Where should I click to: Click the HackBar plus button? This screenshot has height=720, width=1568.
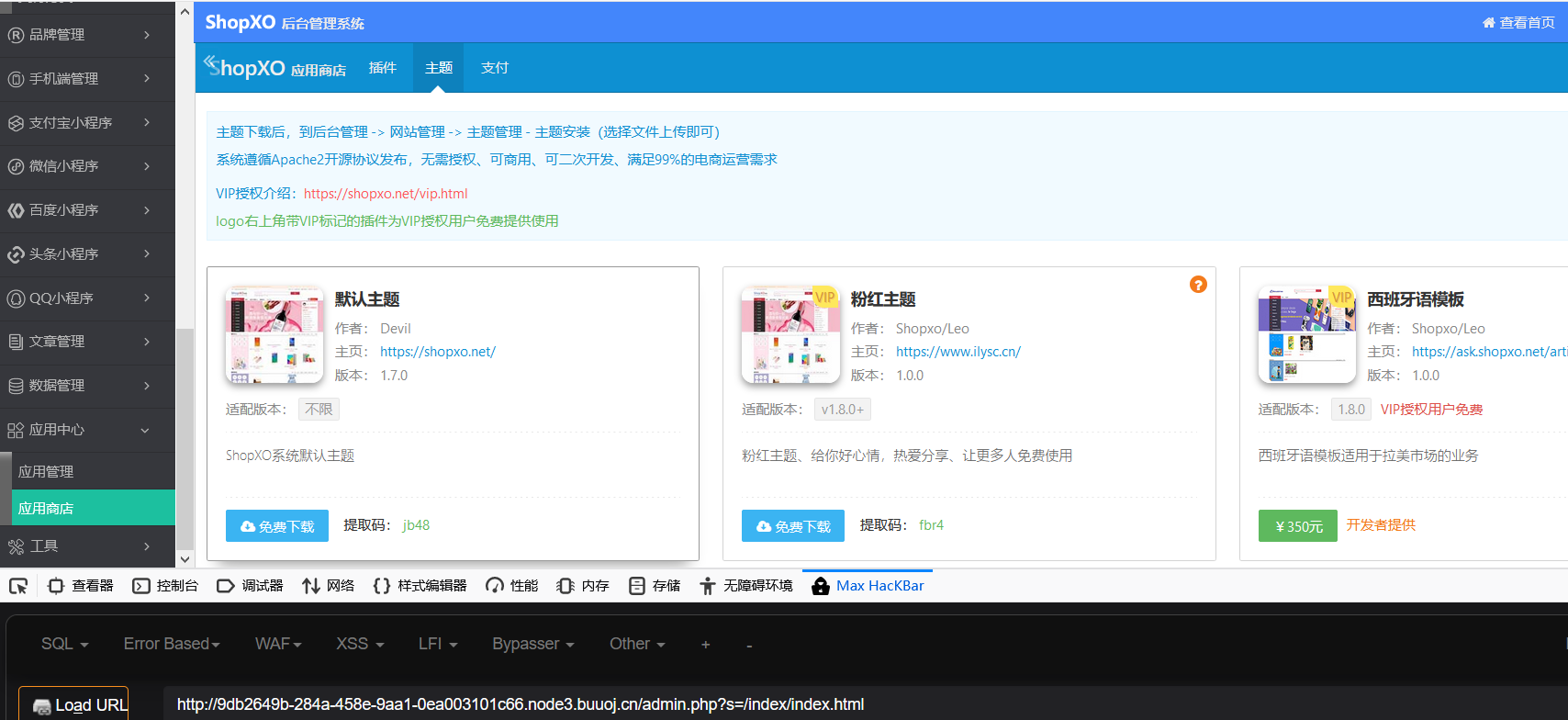[706, 645]
